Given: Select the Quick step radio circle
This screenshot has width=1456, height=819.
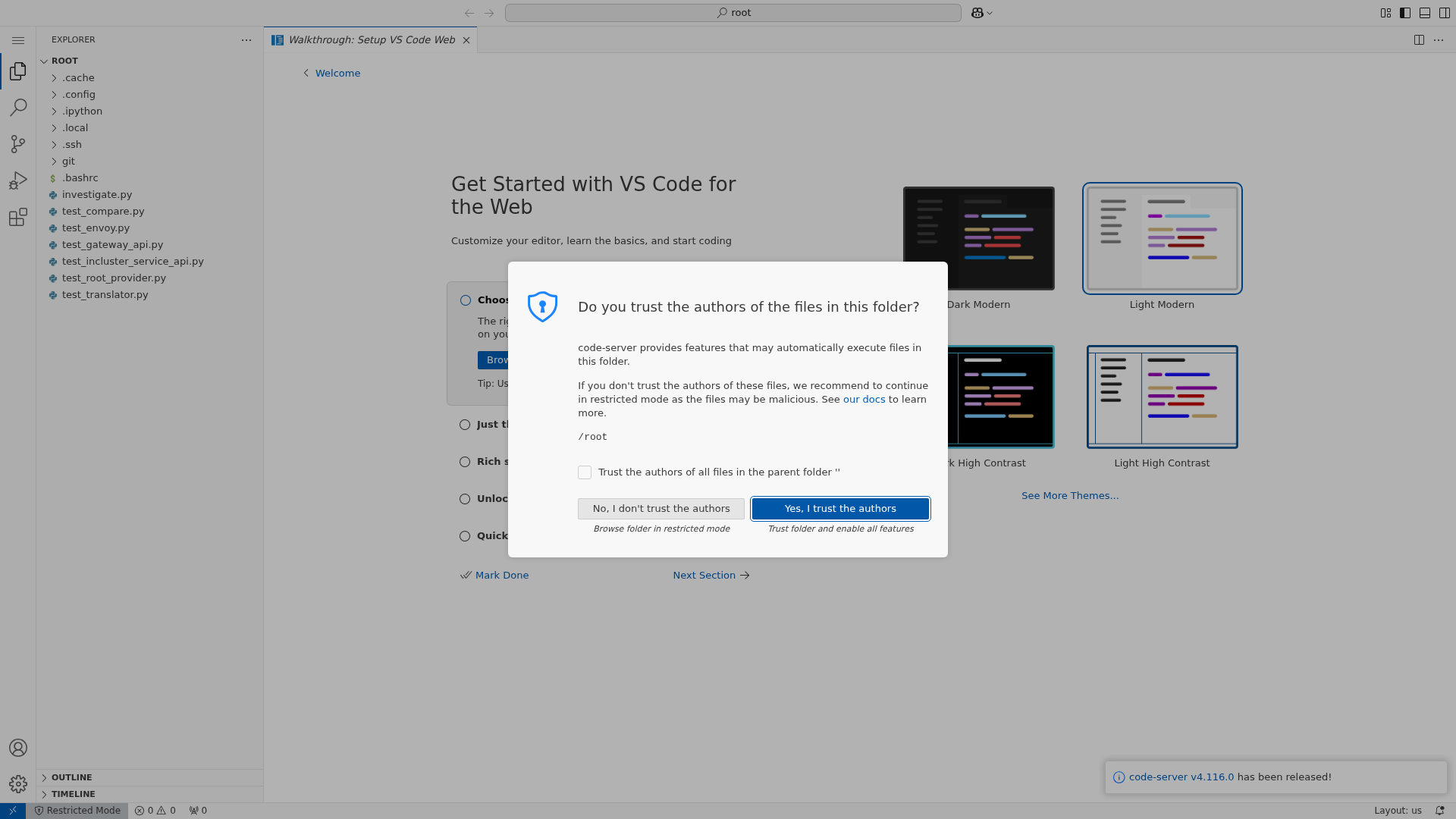Looking at the screenshot, I should pyautogui.click(x=465, y=536).
